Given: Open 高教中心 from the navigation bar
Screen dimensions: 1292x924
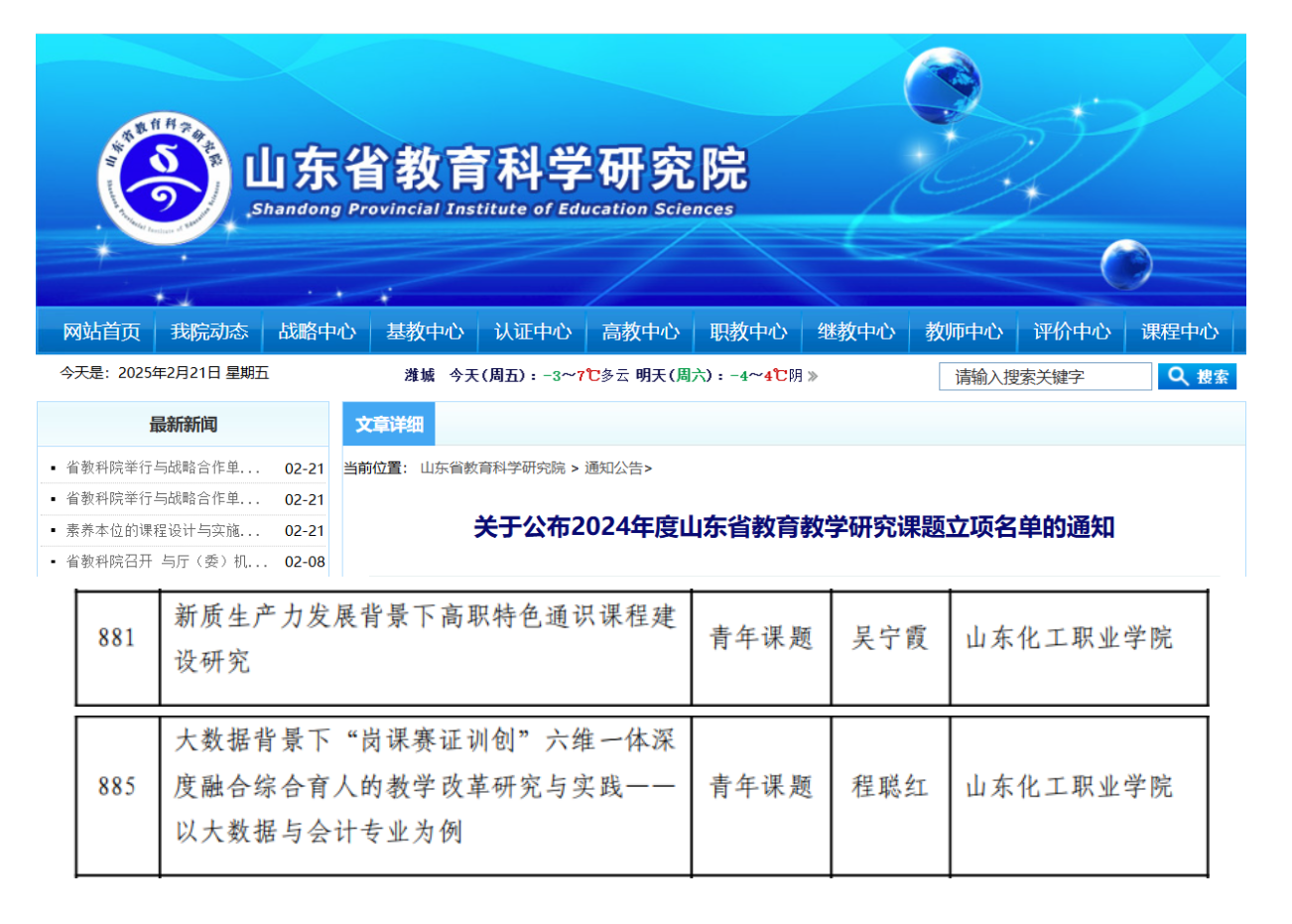Looking at the screenshot, I should [x=640, y=331].
